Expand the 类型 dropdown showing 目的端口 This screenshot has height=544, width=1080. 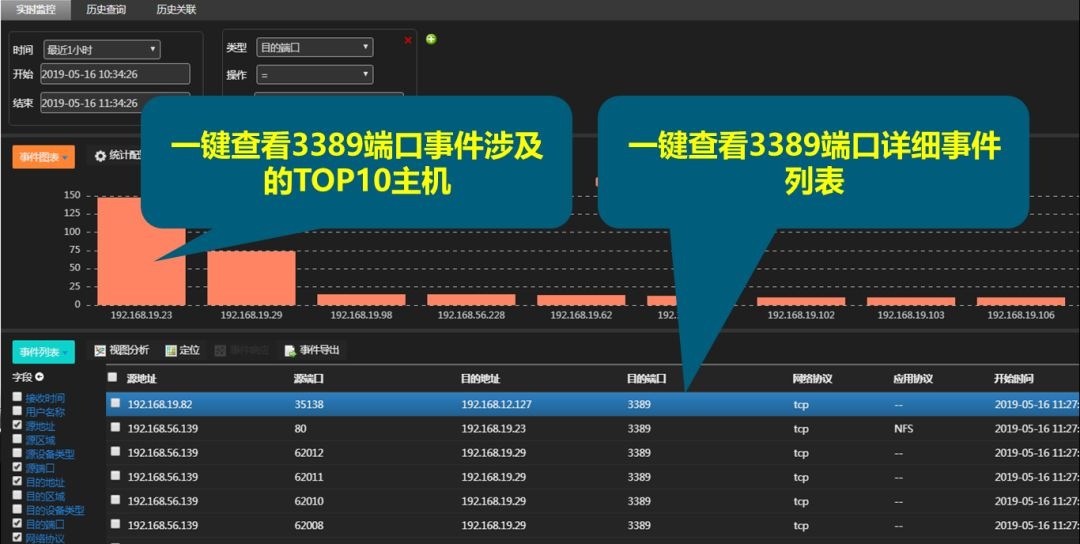tap(313, 47)
